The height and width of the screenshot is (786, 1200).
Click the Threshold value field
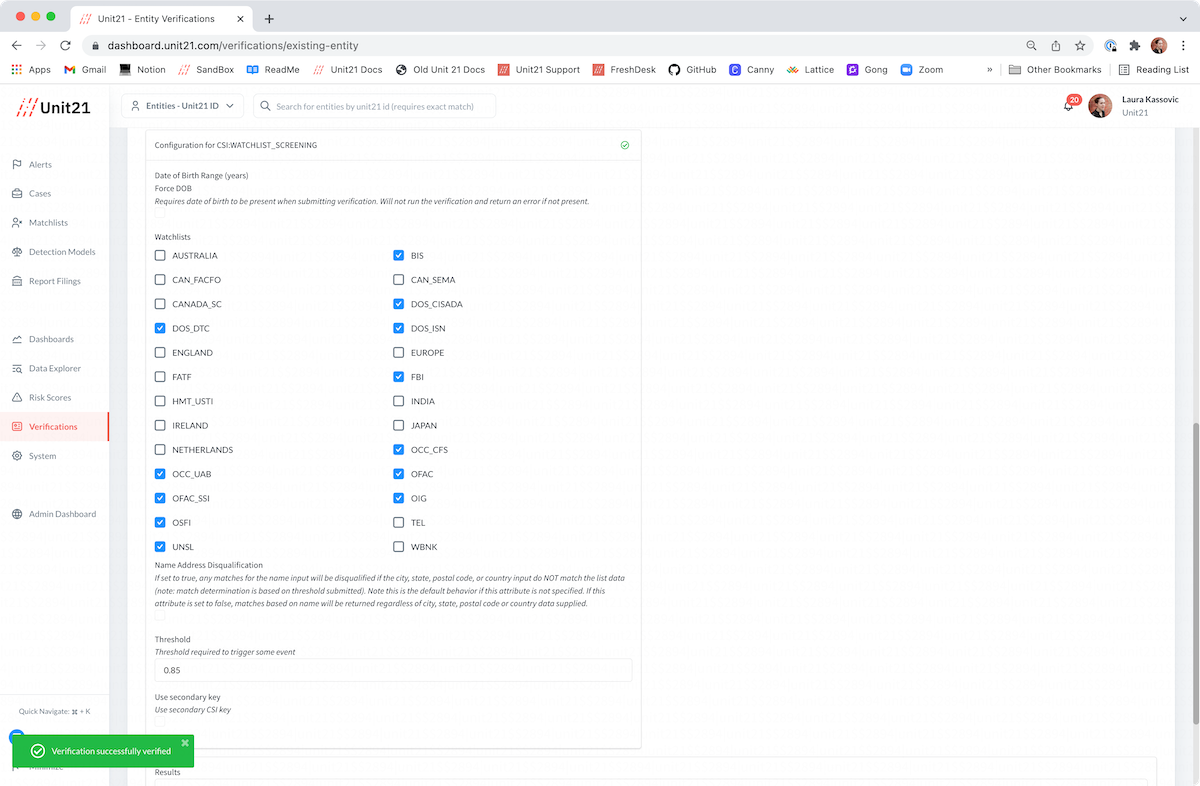(x=394, y=670)
